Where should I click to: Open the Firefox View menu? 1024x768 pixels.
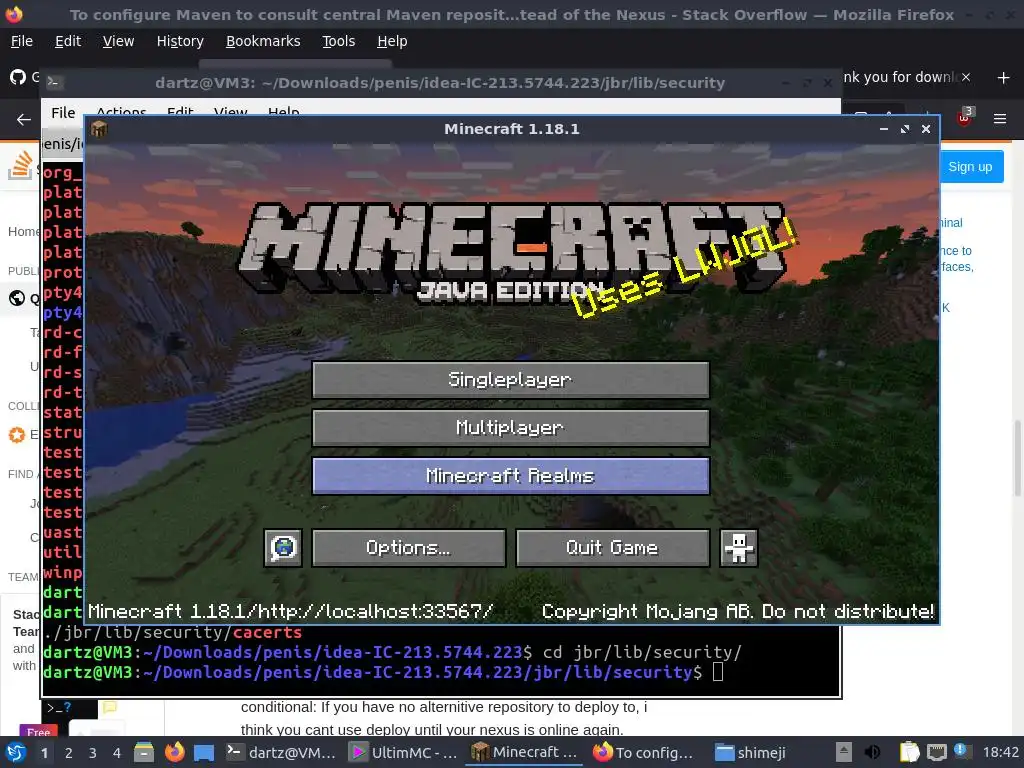pyautogui.click(x=118, y=41)
